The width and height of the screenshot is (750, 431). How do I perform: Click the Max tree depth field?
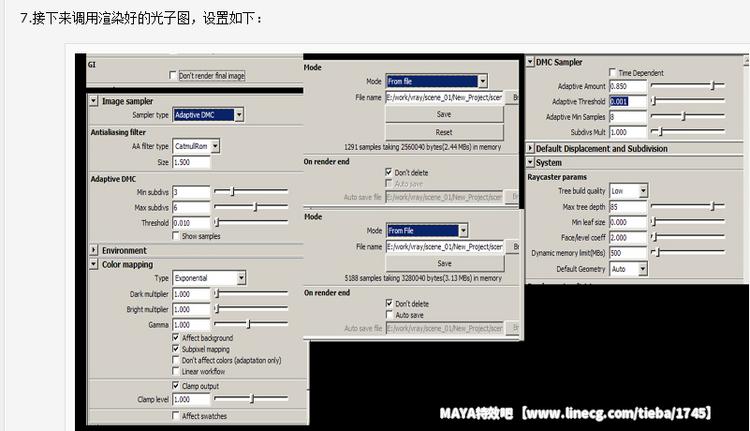coord(628,207)
